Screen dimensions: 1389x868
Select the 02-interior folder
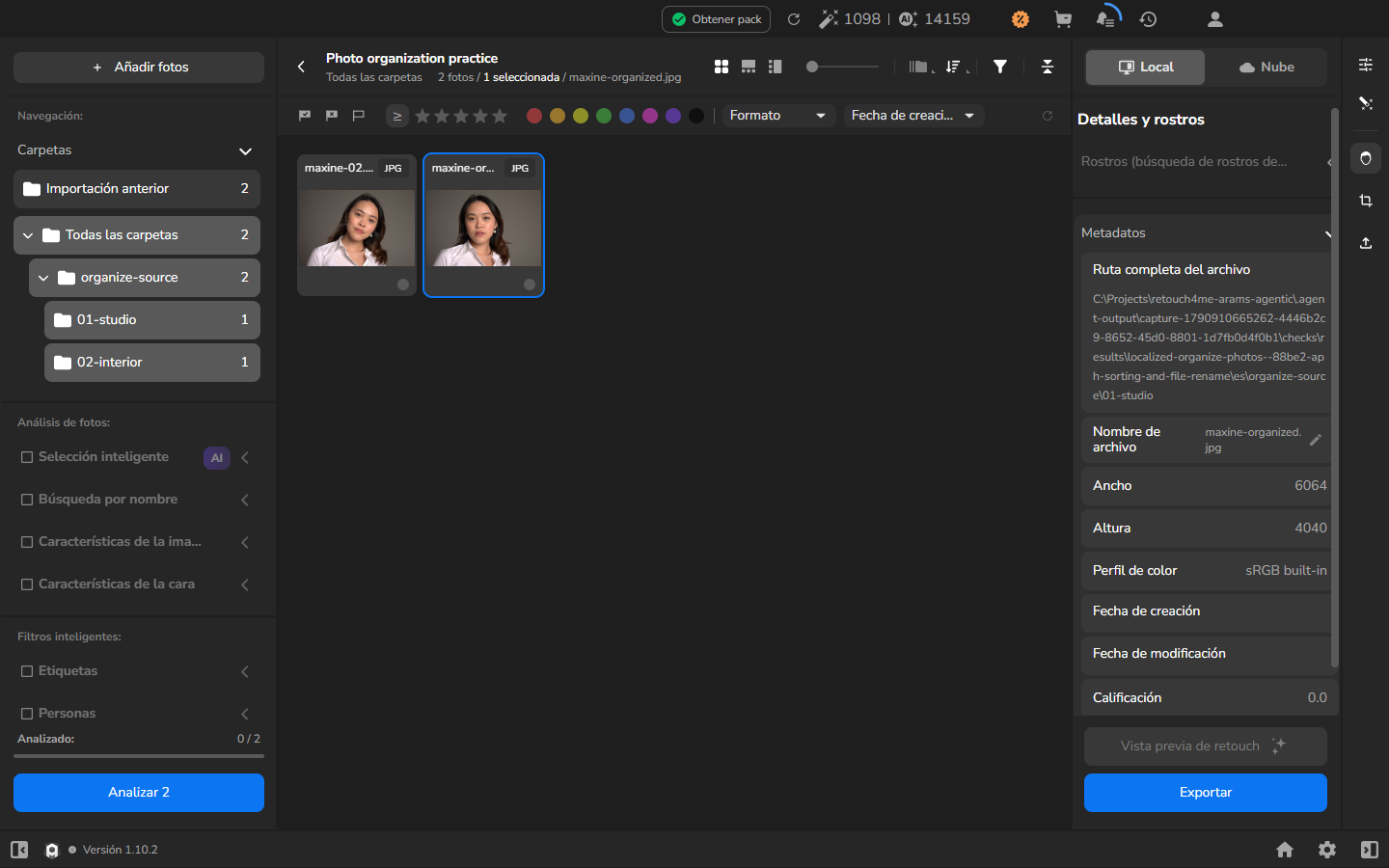152,363
